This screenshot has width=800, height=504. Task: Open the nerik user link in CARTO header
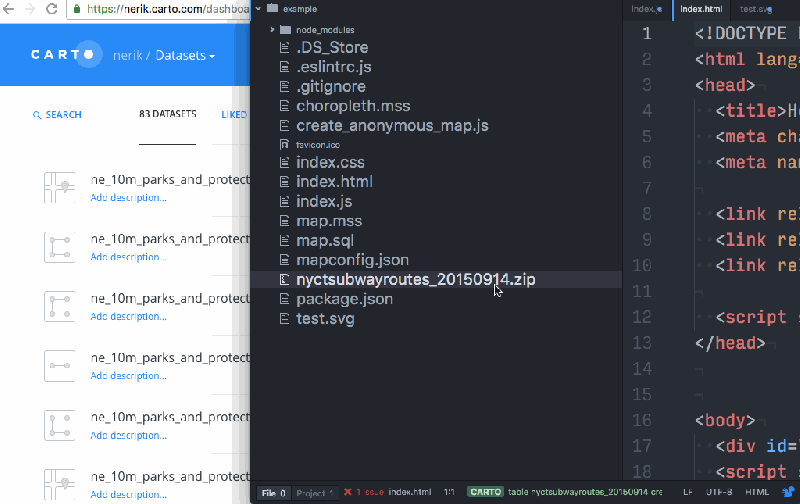point(128,55)
